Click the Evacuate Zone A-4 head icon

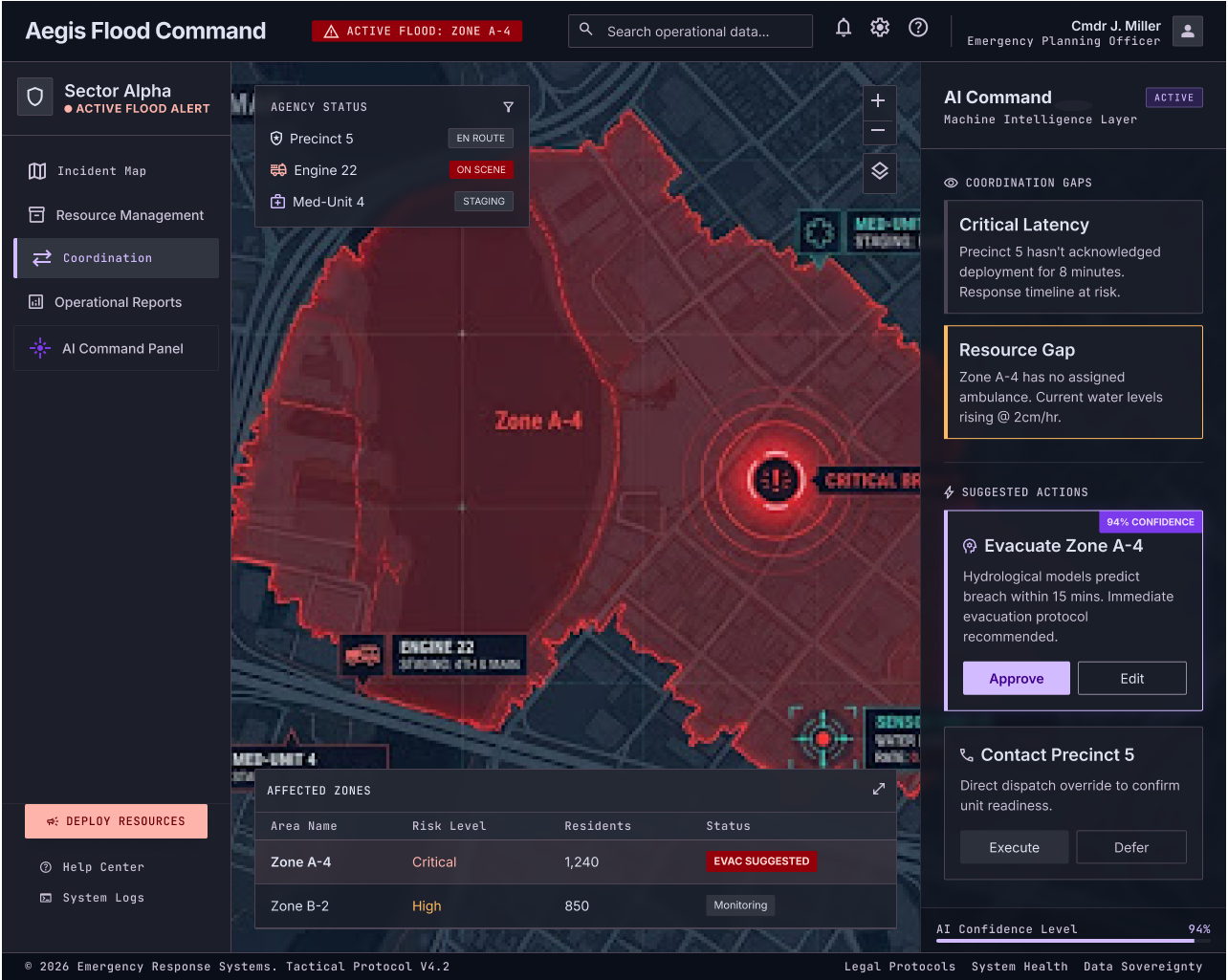(x=970, y=546)
